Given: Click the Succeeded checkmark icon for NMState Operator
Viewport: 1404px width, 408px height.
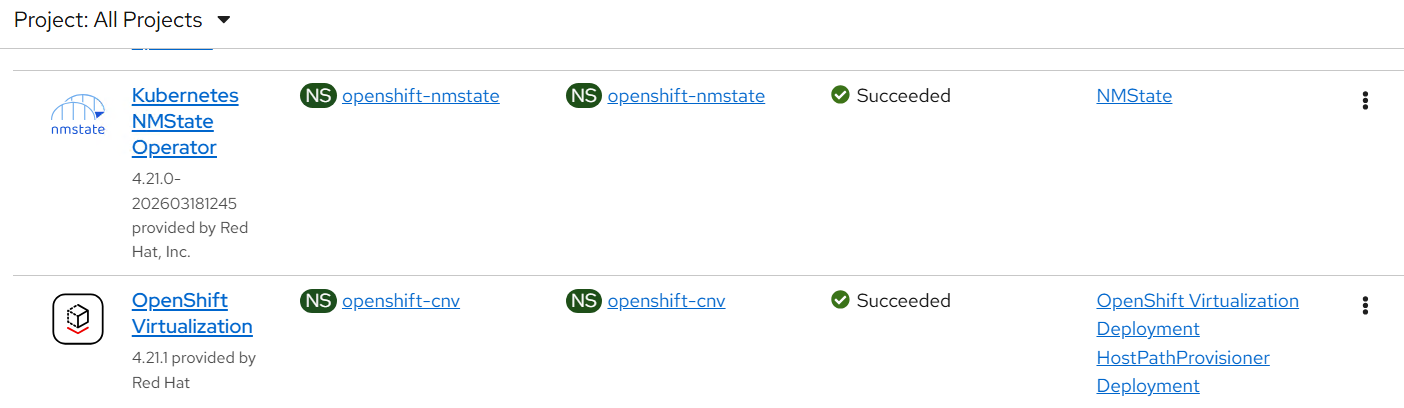Looking at the screenshot, I should click(840, 96).
